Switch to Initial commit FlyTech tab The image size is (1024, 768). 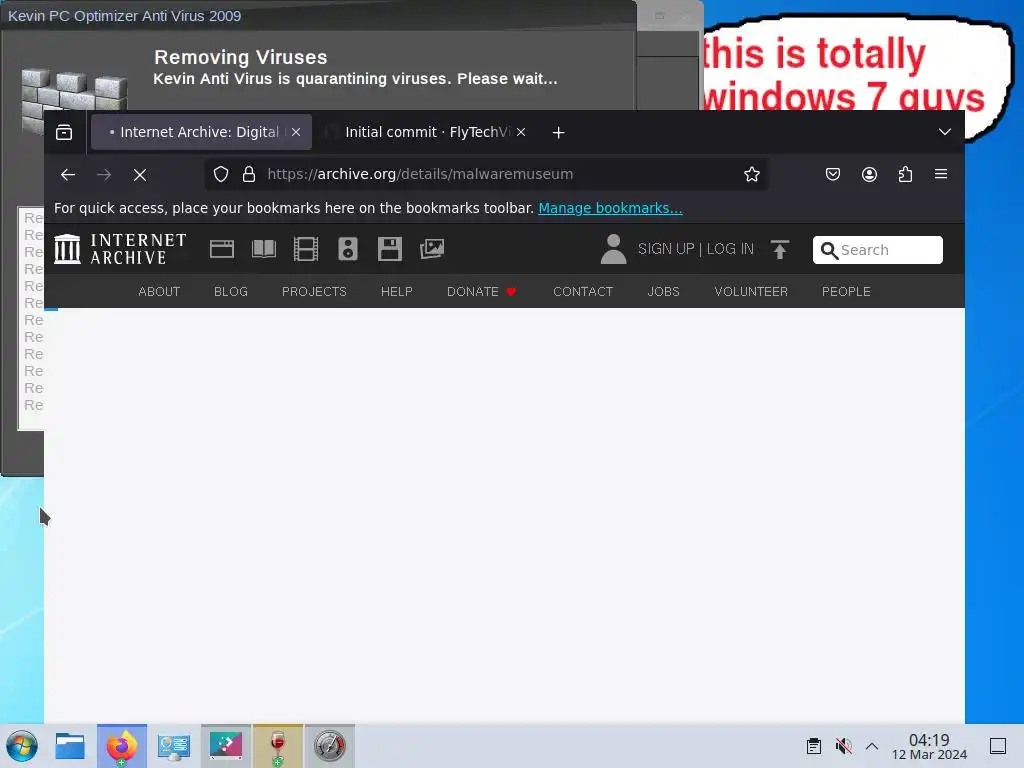click(x=426, y=133)
